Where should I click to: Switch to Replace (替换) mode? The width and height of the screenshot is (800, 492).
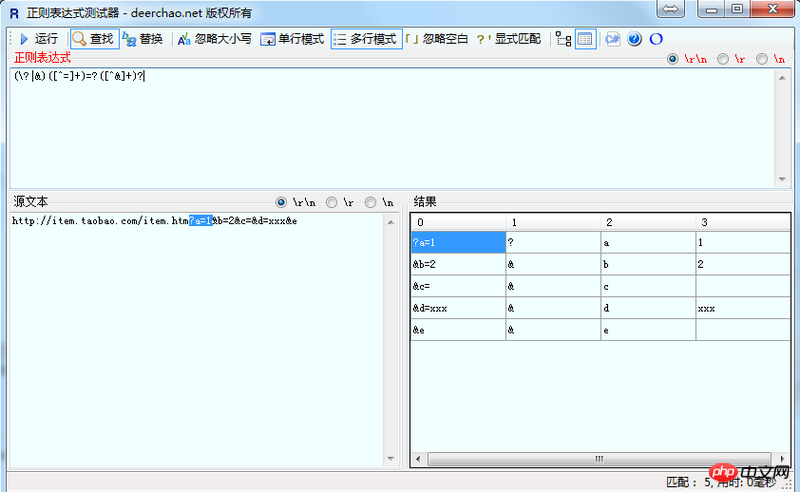144,39
